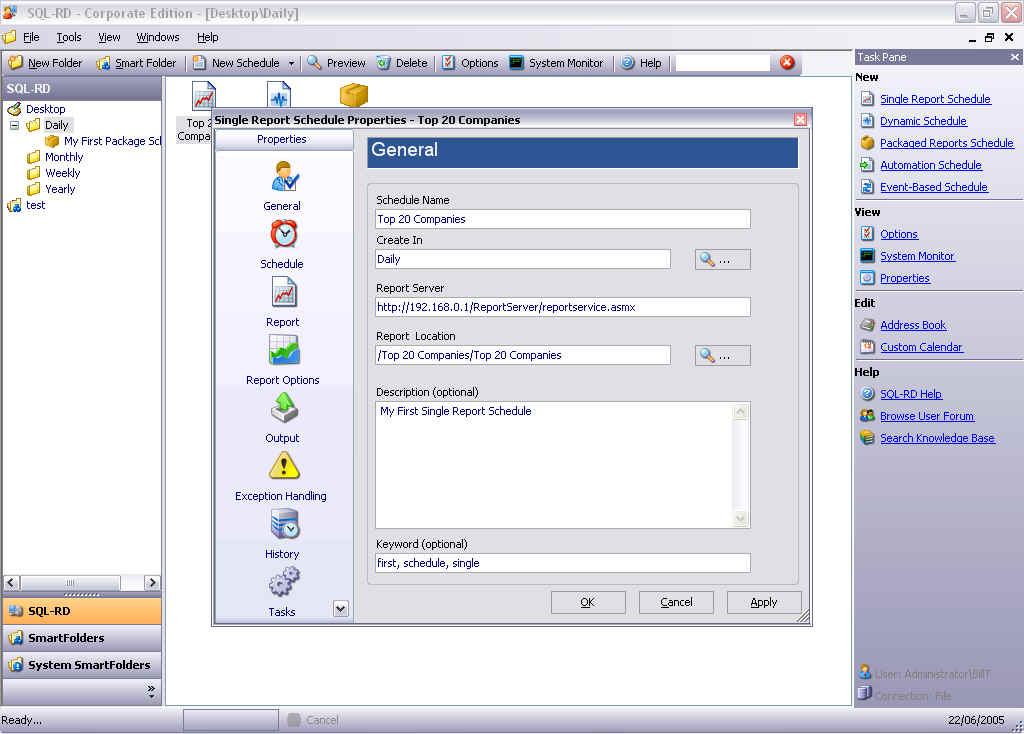This screenshot has height=734, width=1024.
Task: Browse for Report Location
Action: (722, 356)
